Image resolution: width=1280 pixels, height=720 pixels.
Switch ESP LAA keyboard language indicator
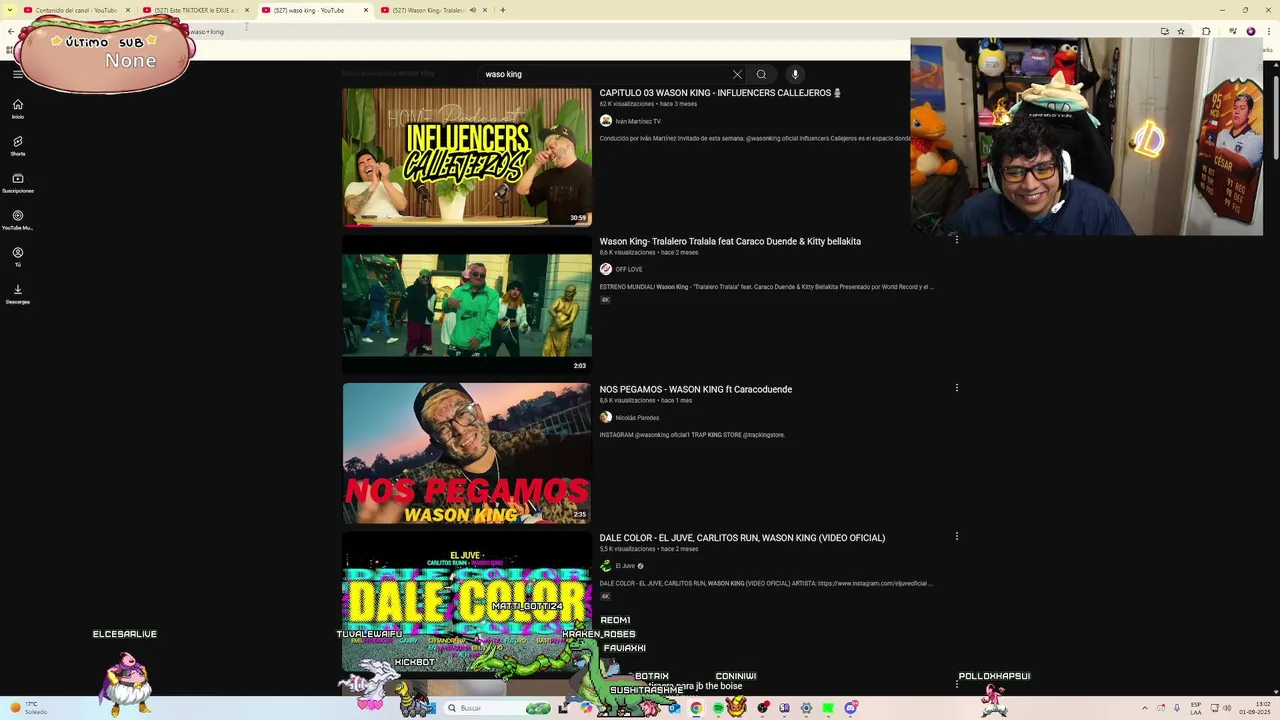[1196, 708]
